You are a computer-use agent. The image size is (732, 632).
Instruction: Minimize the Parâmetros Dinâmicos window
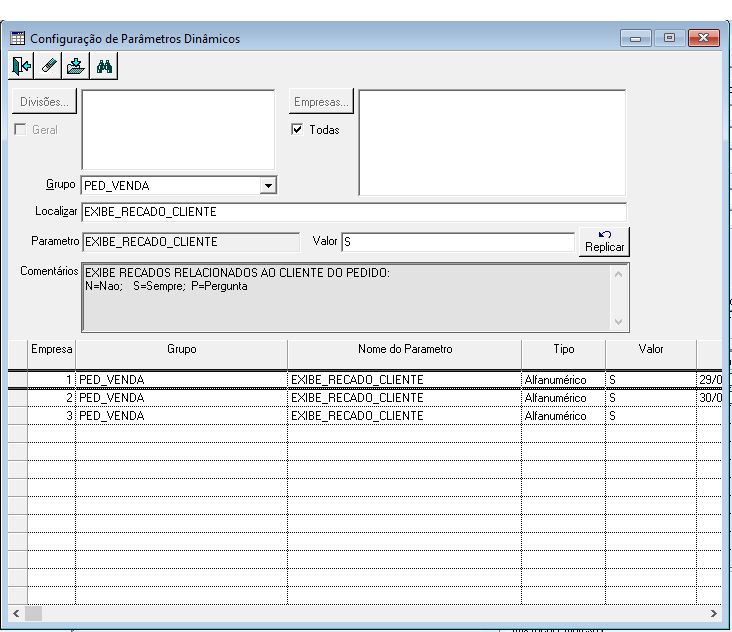pos(635,38)
